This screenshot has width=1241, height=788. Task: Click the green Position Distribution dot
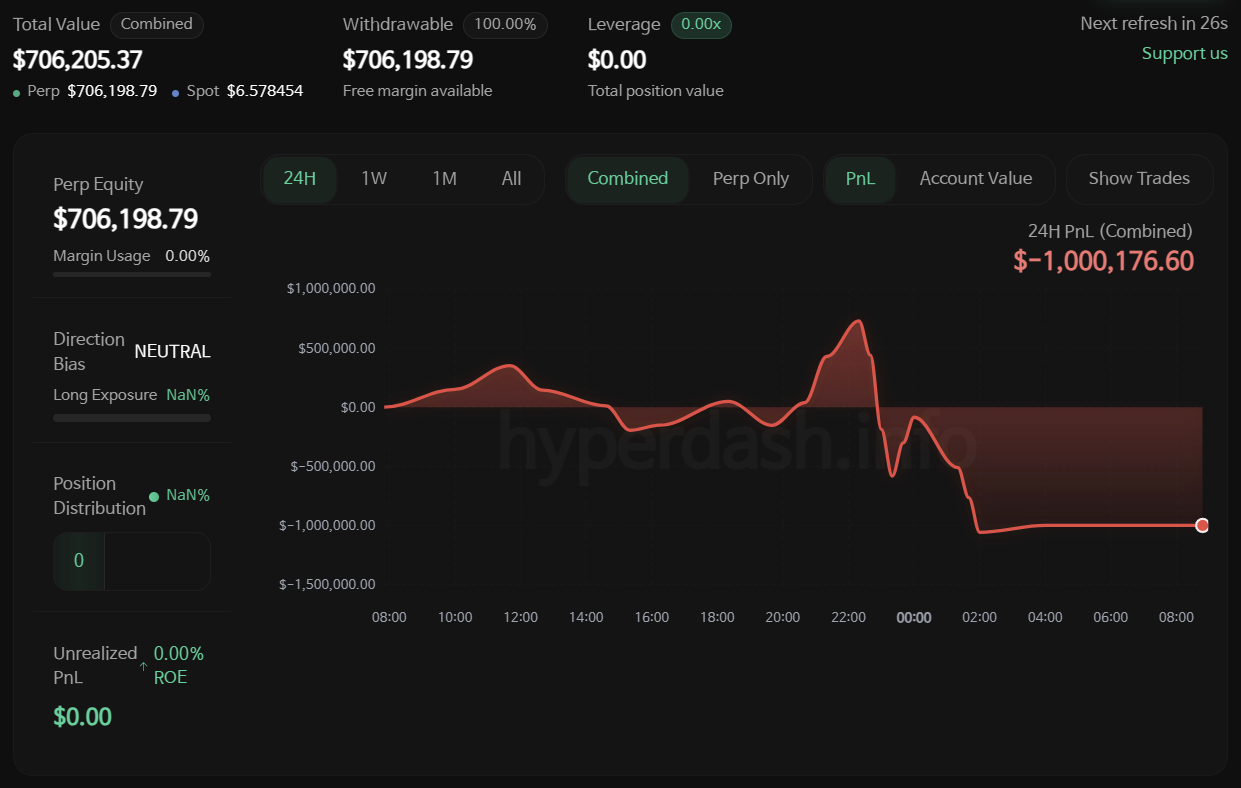154,496
